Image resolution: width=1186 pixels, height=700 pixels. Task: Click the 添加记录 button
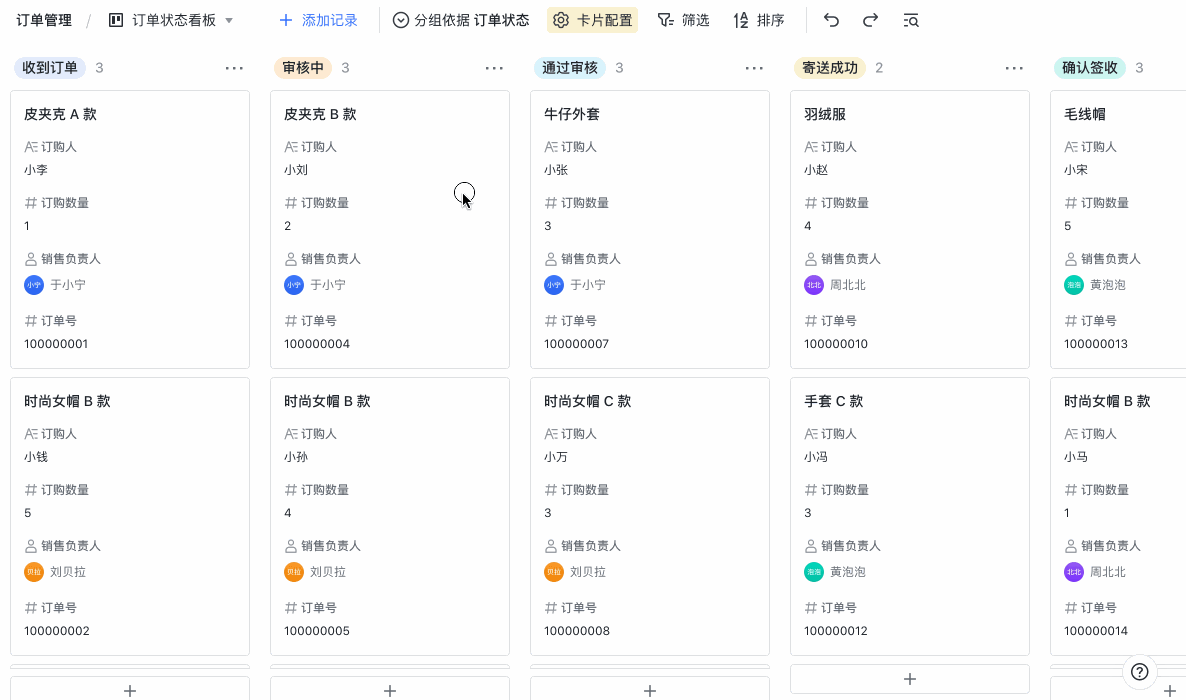pyautogui.click(x=318, y=20)
